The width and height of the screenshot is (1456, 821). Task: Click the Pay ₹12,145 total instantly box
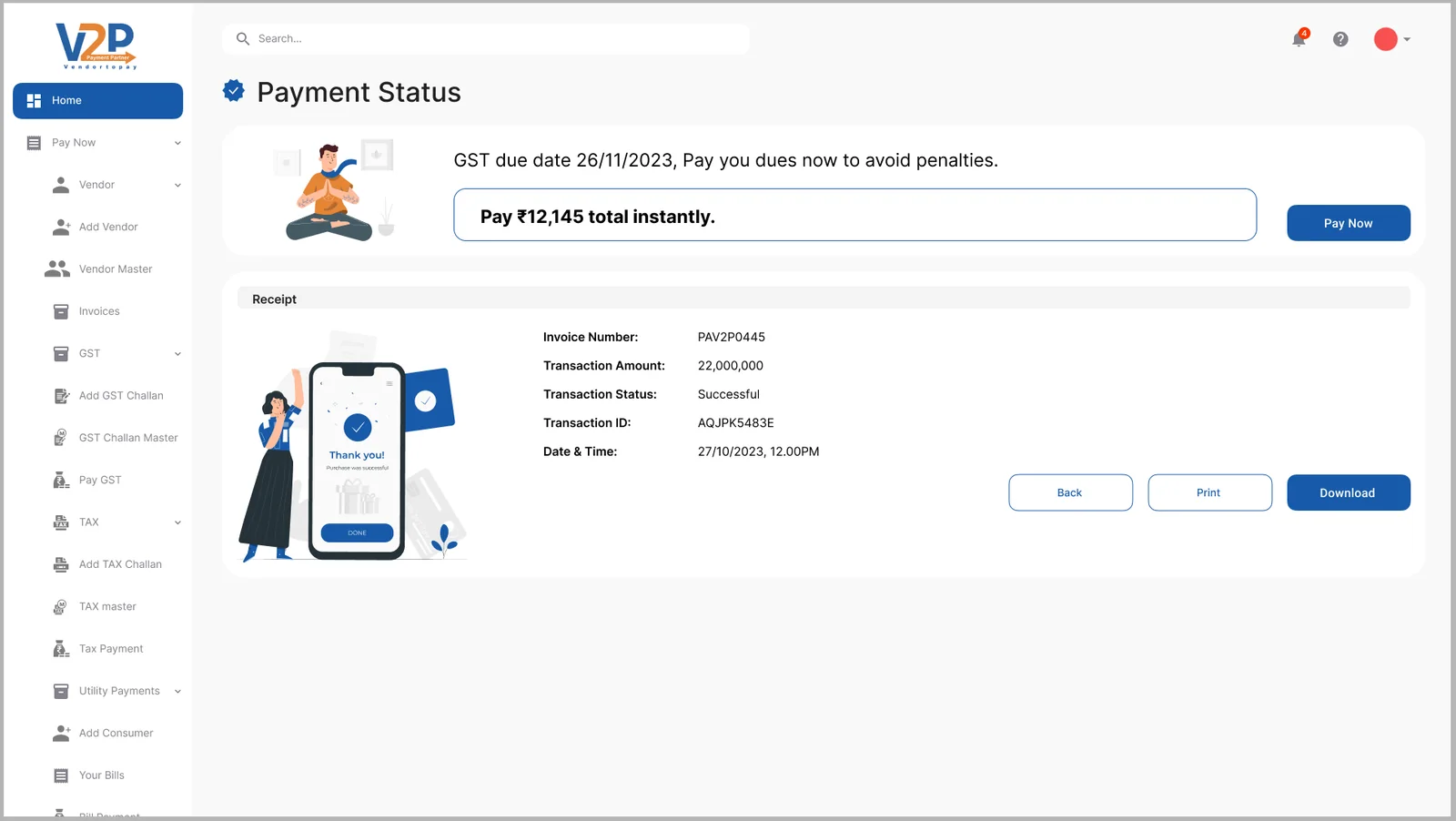point(854,215)
